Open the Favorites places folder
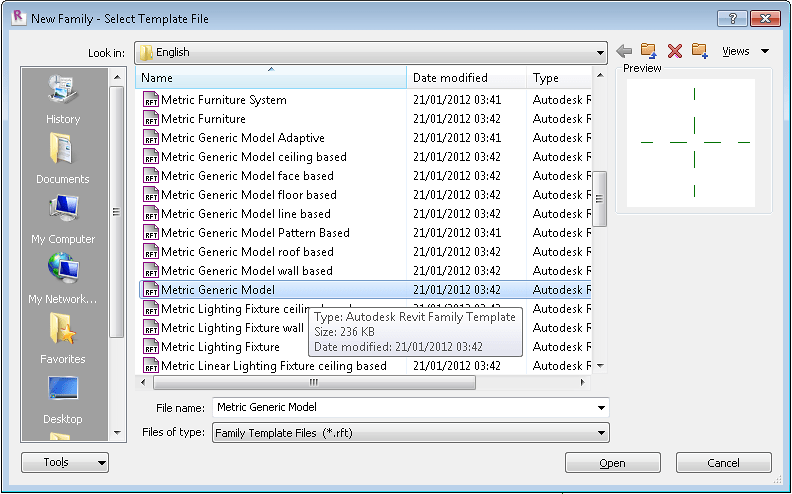 [63, 339]
